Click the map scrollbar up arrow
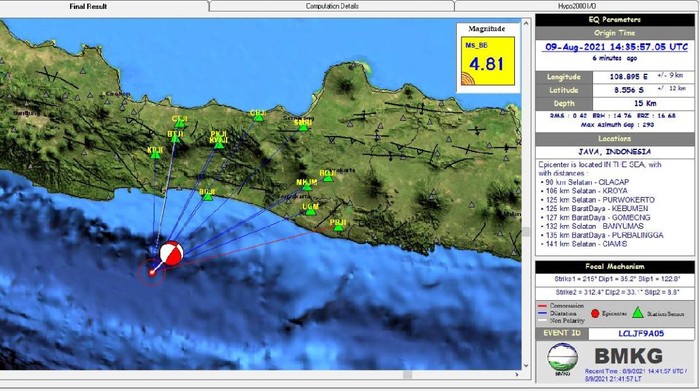Viewport: 700px width, 391px height. pyautogui.click(x=526, y=23)
